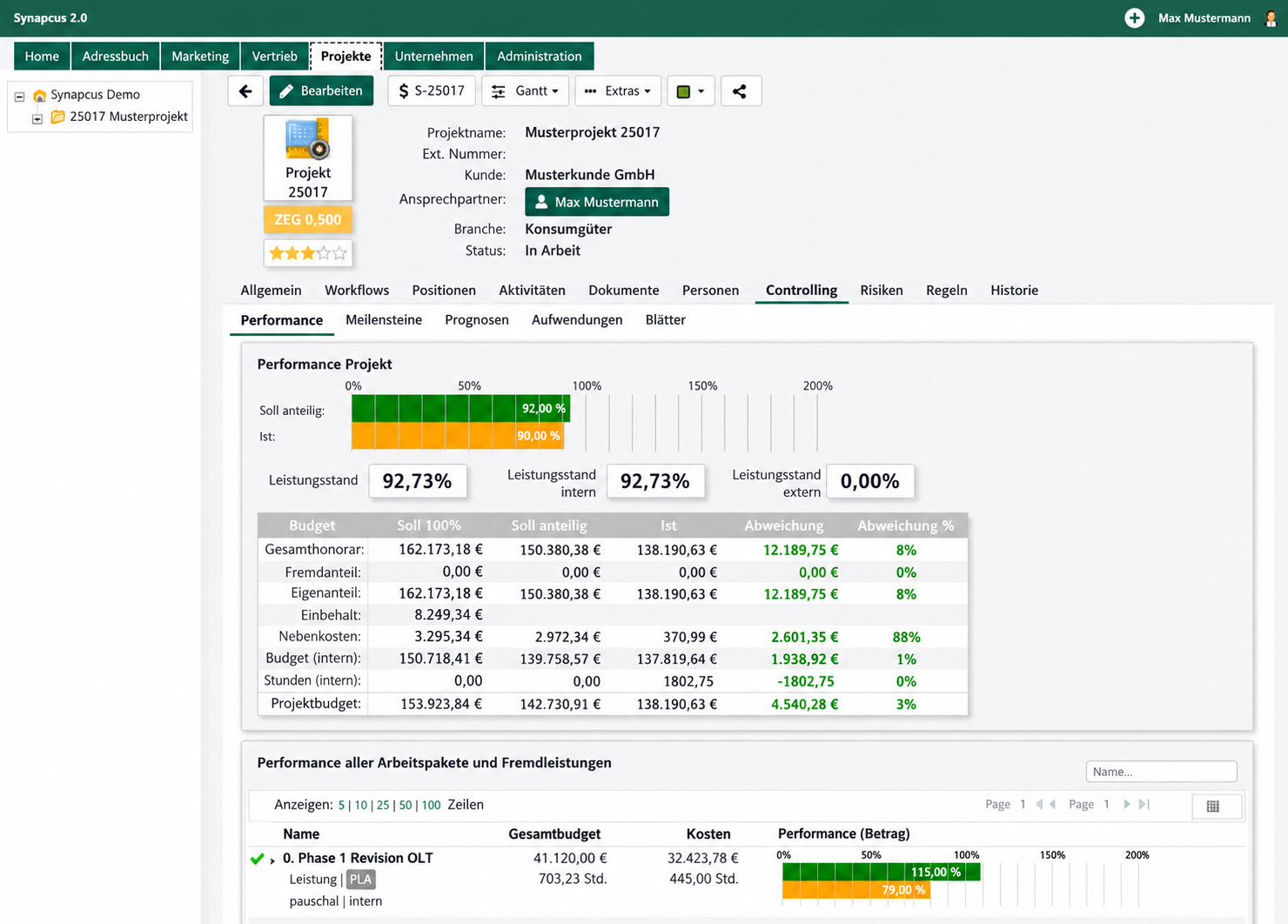The height and width of the screenshot is (924, 1288).
Task: Click the share icon button
Action: coord(740,90)
